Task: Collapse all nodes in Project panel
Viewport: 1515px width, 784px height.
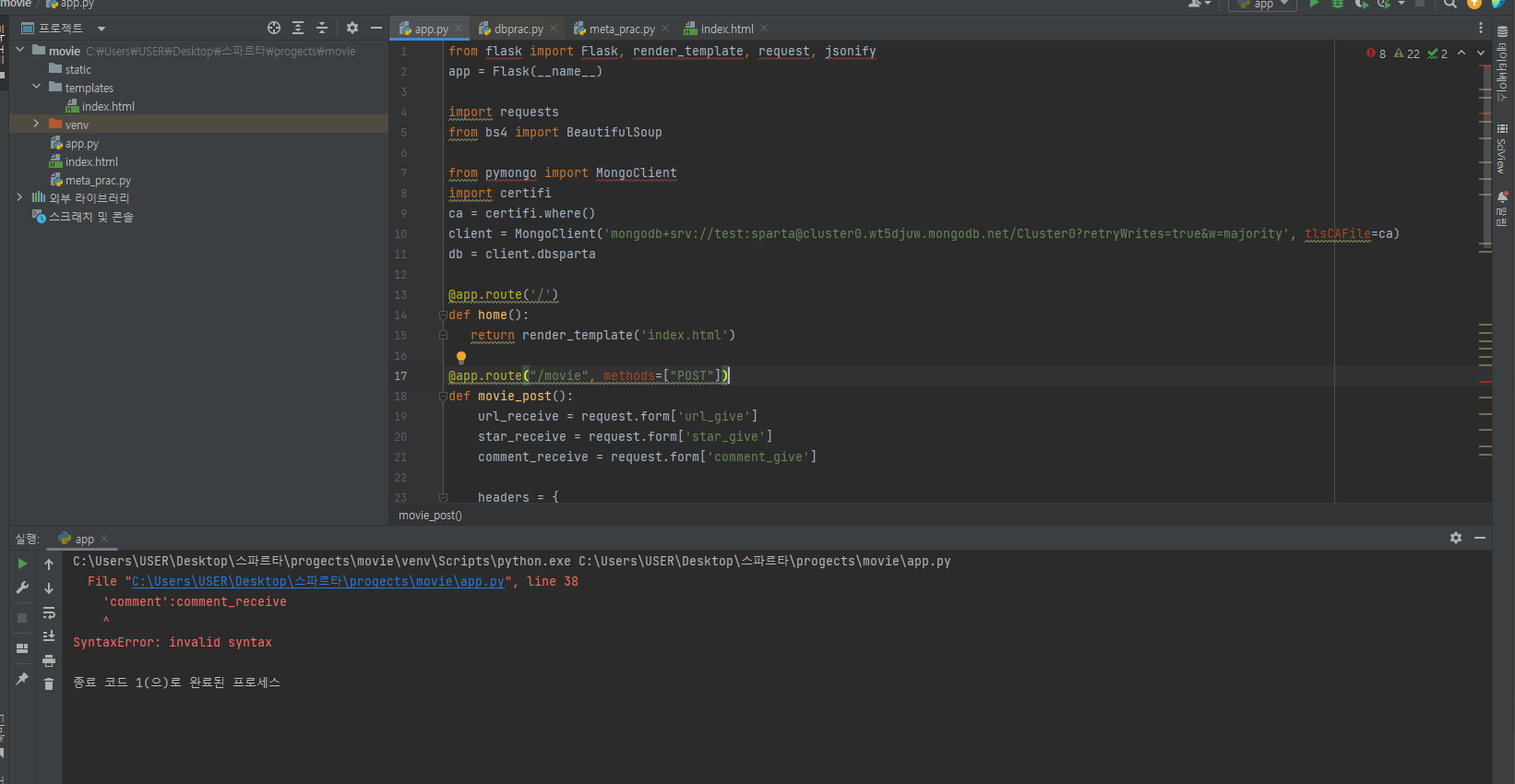Action: coord(322,28)
